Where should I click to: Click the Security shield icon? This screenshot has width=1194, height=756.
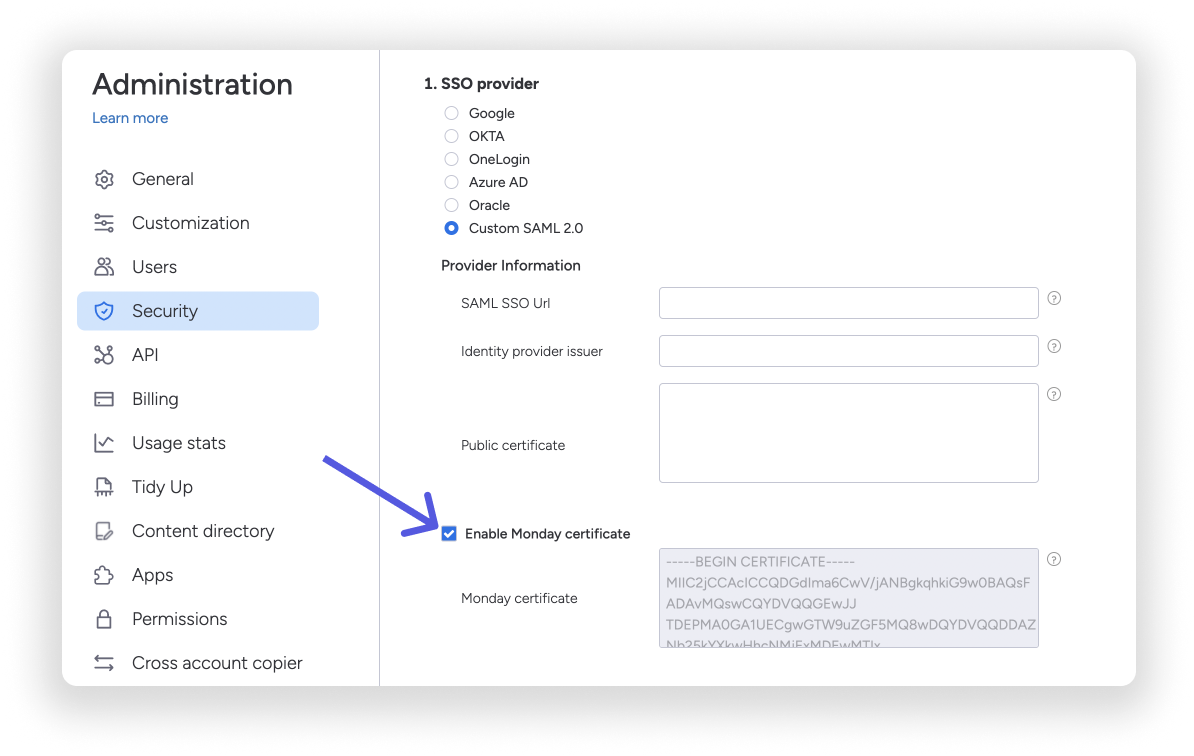pos(104,311)
